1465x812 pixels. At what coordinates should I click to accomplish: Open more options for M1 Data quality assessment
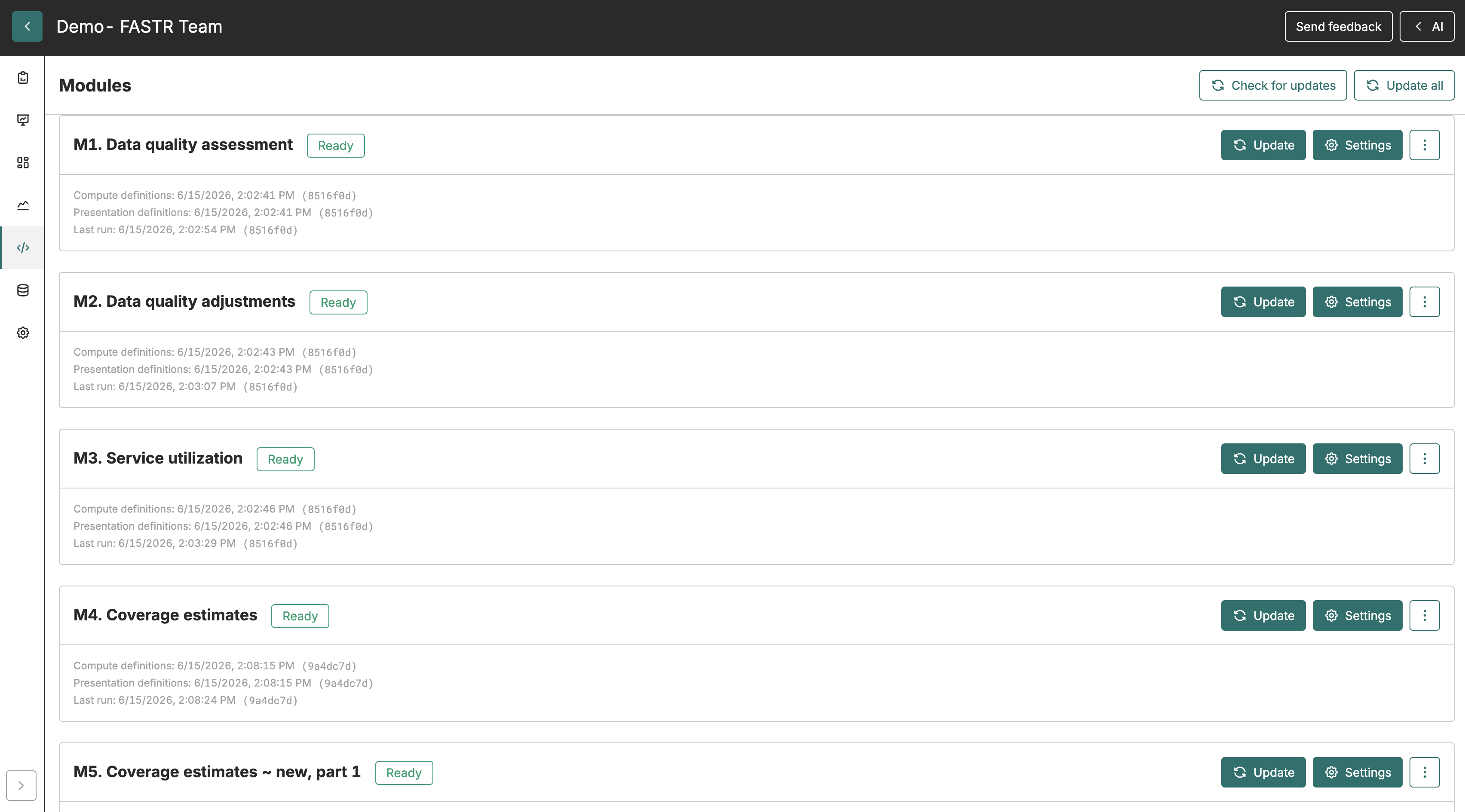coord(1425,145)
